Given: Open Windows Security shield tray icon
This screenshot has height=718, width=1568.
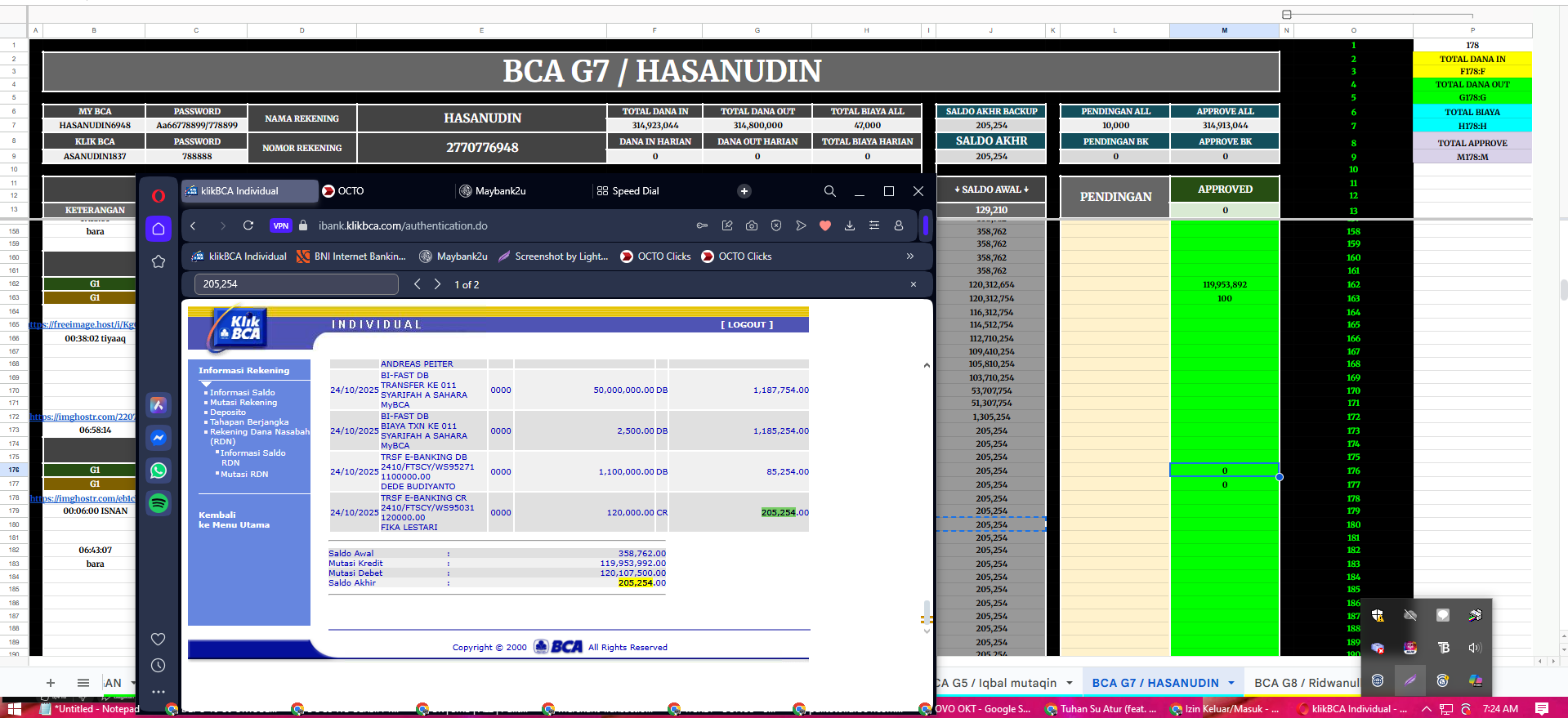Looking at the screenshot, I should pos(1378,615).
